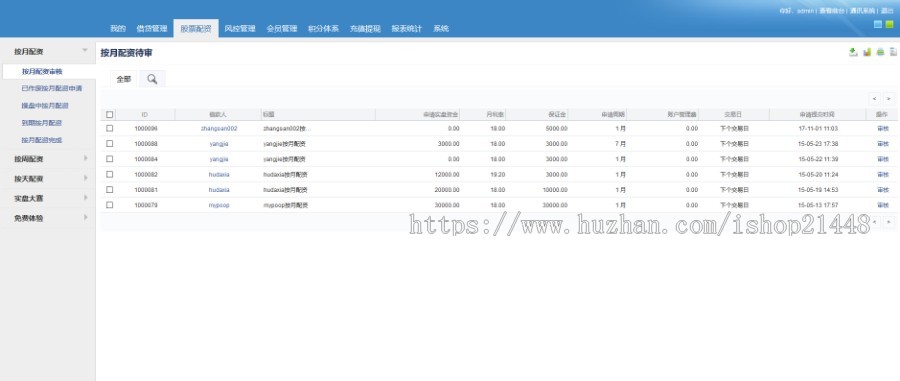Check the box for row ID 1000084

pyautogui.click(x=110, y=159)
